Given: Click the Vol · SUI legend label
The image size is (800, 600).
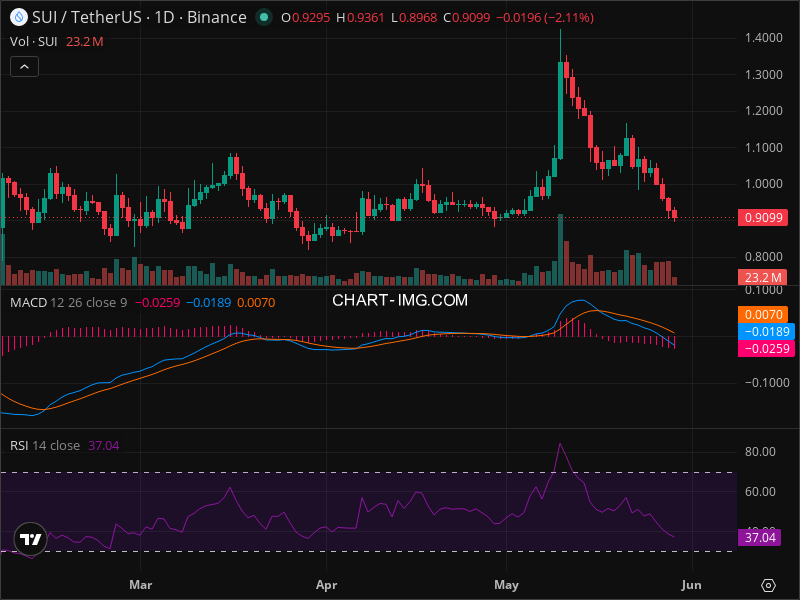Looking at the screenshot, I should point(34,41).
